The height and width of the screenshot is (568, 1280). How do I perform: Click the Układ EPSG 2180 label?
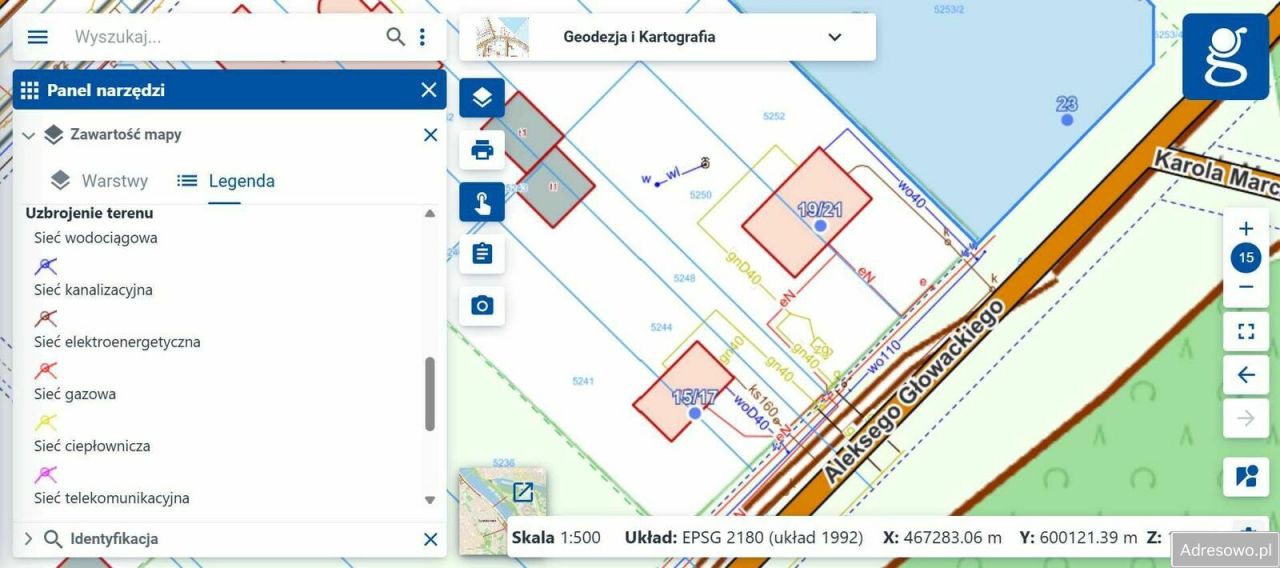[743, 538]
